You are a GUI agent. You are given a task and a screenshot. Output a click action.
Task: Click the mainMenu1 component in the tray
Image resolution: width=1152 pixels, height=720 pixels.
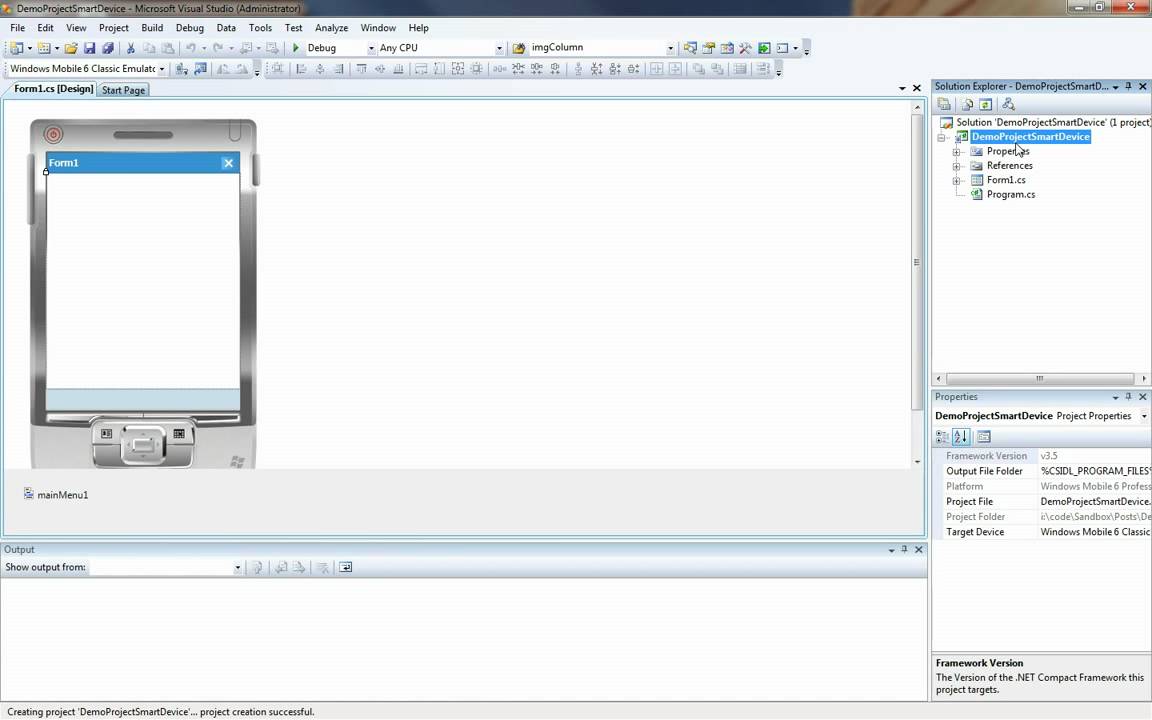[x=55, y=494]
